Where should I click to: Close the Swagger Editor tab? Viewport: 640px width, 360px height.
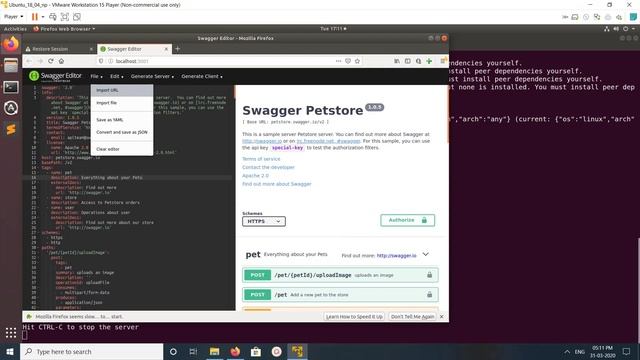pos(166,49)
